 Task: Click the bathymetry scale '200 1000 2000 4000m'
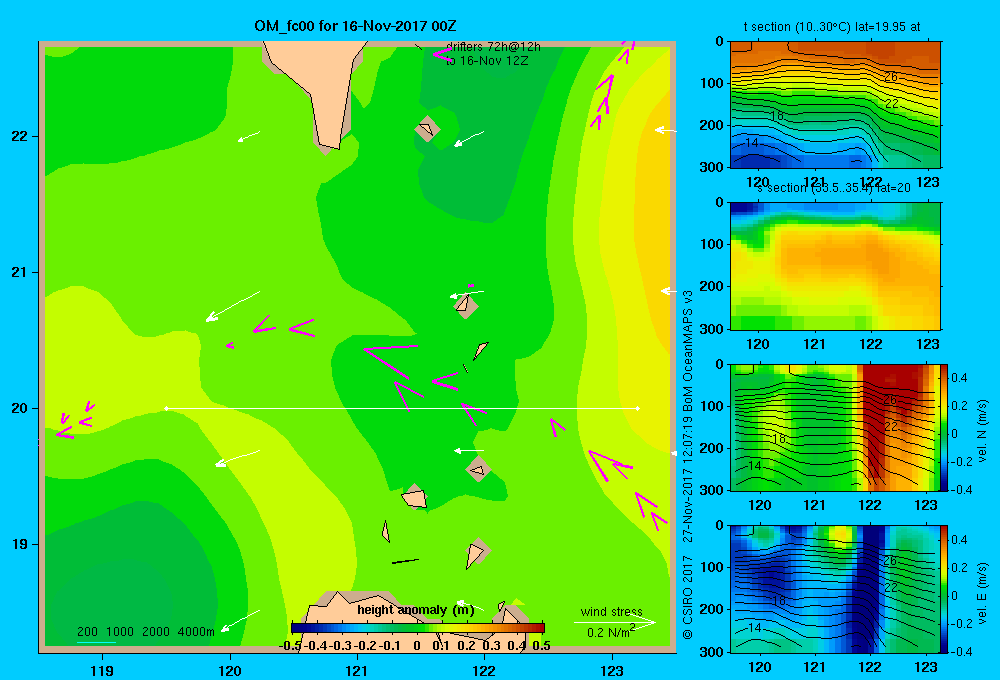pos(145,632)
